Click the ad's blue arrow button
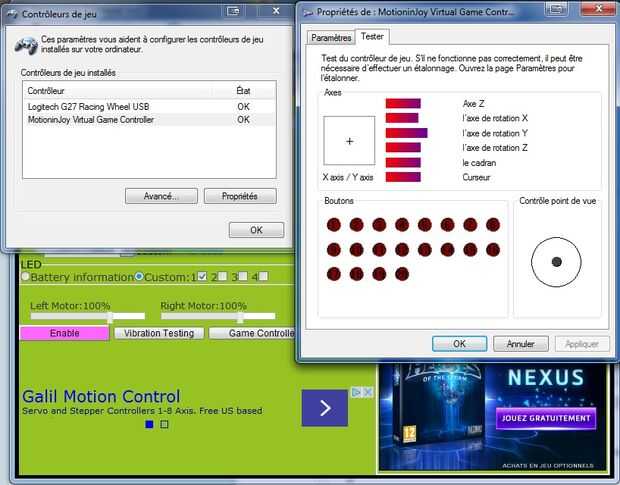Screen dimensions: 620x485 tap(325, 408)
